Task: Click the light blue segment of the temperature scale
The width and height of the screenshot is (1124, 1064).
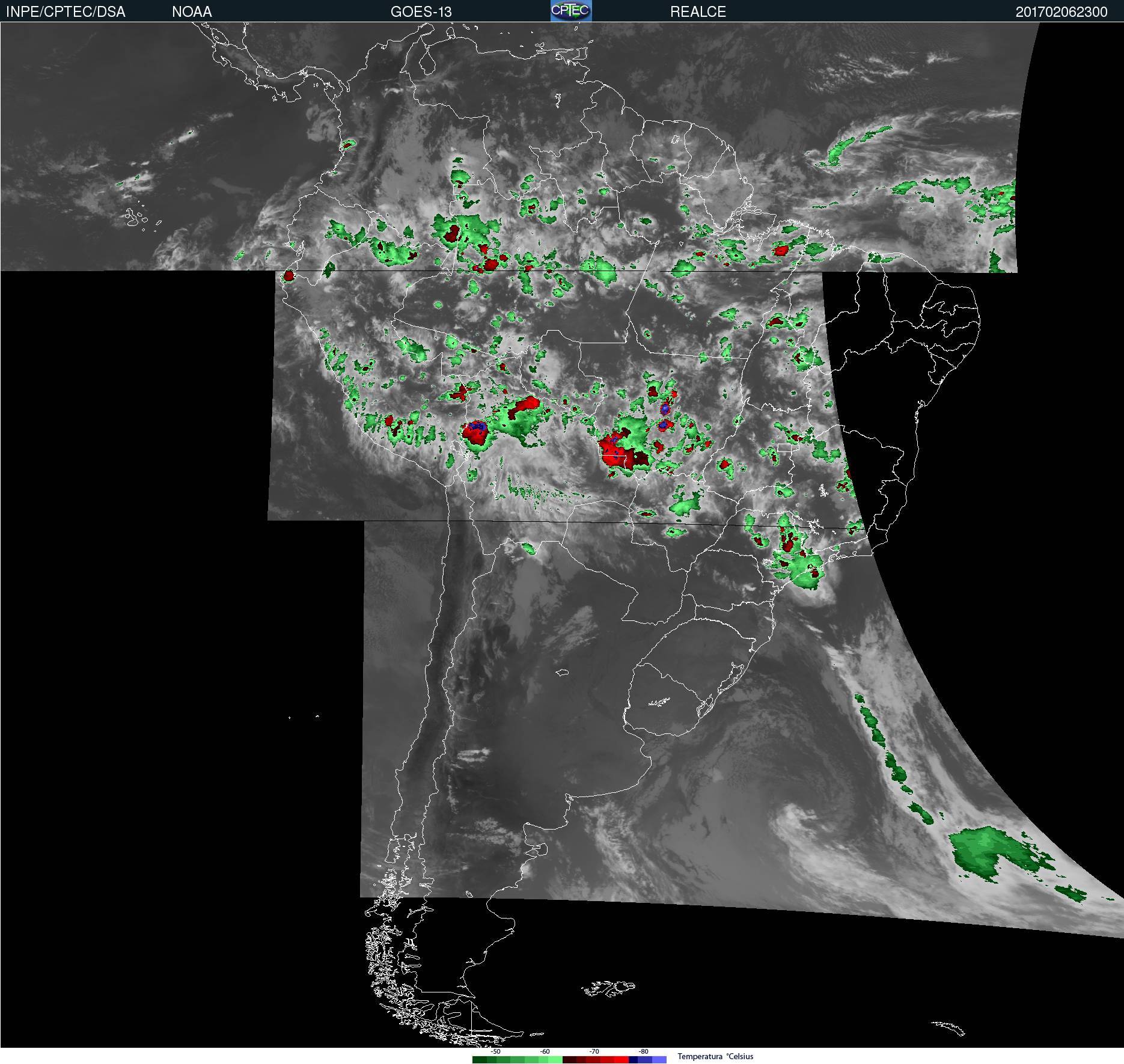Action: click(659, 1059)
